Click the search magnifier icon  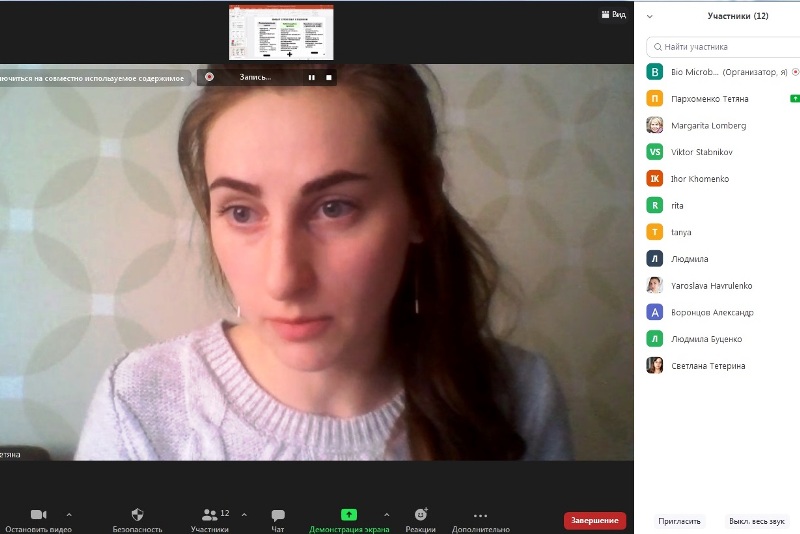pos(658,47)
